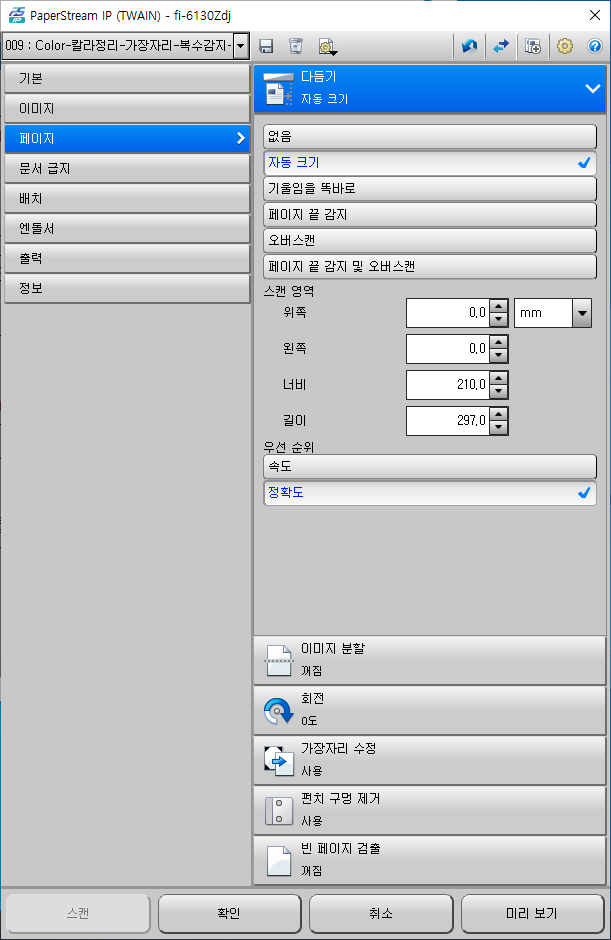Viewport: 611px width, 940px height.
Task: Click the 빈 페이지 검출 blank page icon
Action: [279, 861]
